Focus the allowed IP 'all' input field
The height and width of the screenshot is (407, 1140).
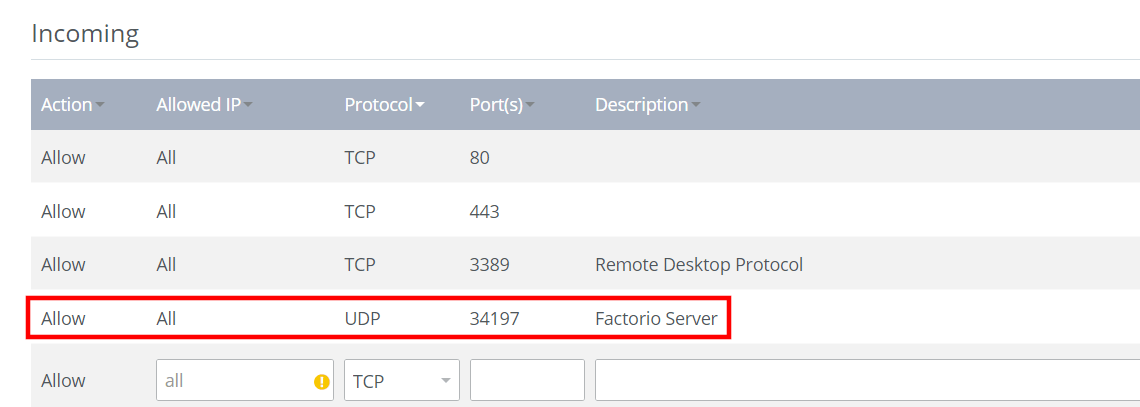point(245,380)
